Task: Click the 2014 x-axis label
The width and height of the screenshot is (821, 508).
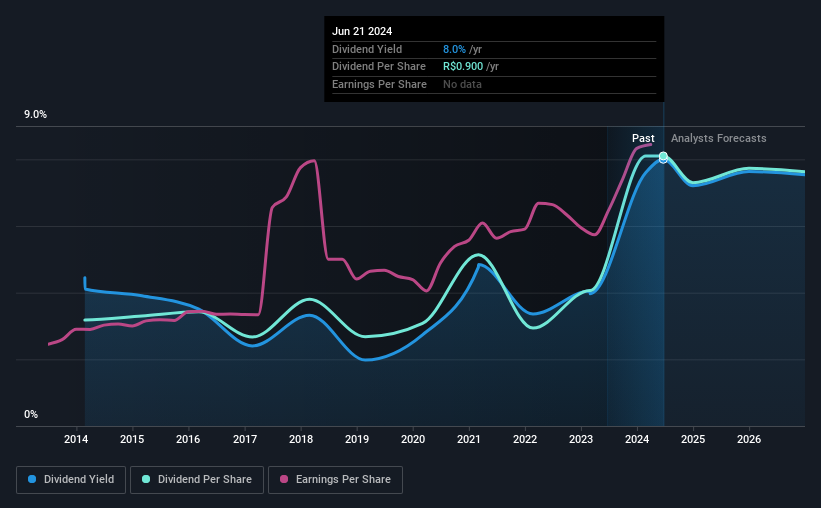Action: pos(76,439)
